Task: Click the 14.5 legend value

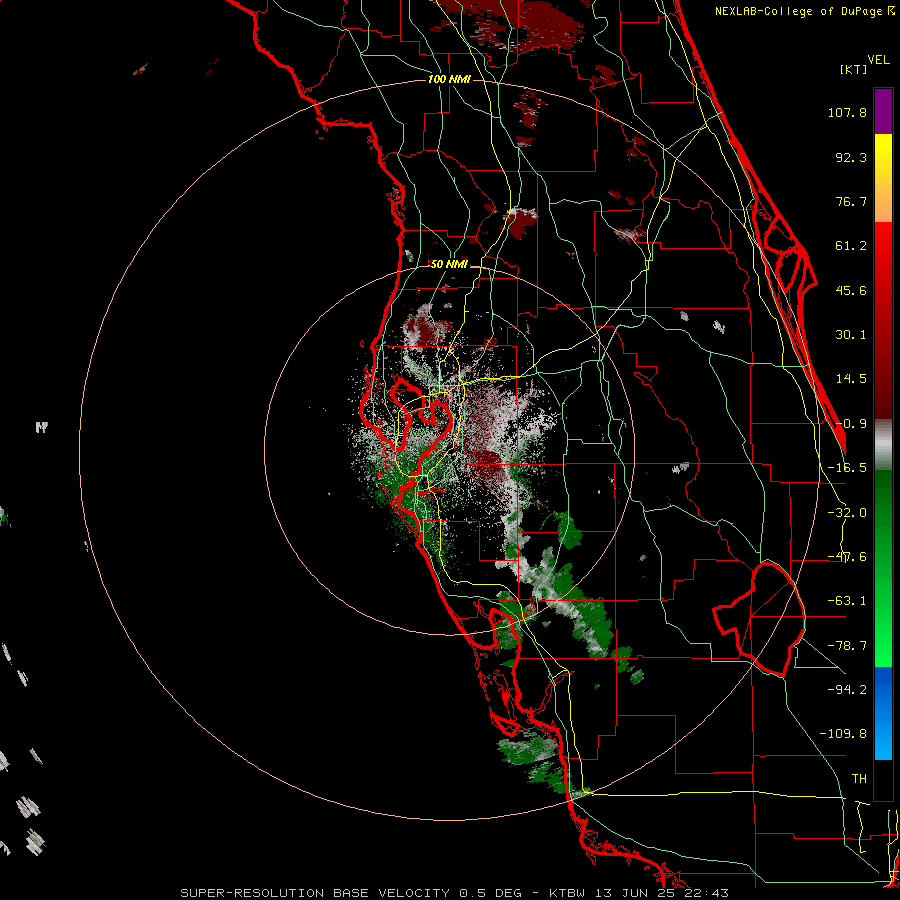Action: [851, 379]
